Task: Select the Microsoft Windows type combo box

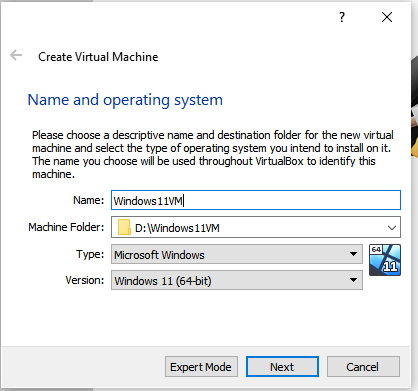Action: point(237,254)
